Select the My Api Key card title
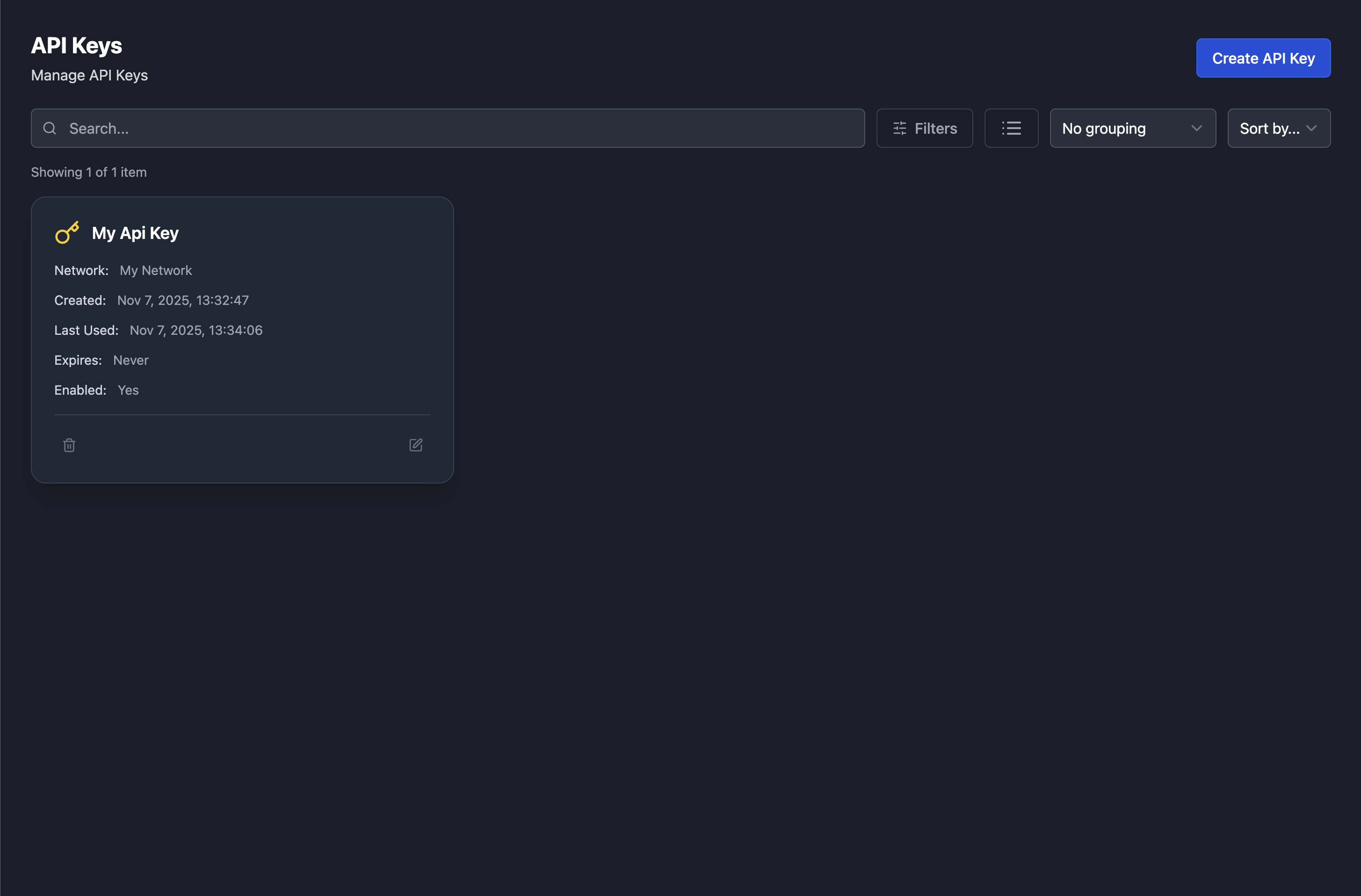 click(x=136, y=233)
